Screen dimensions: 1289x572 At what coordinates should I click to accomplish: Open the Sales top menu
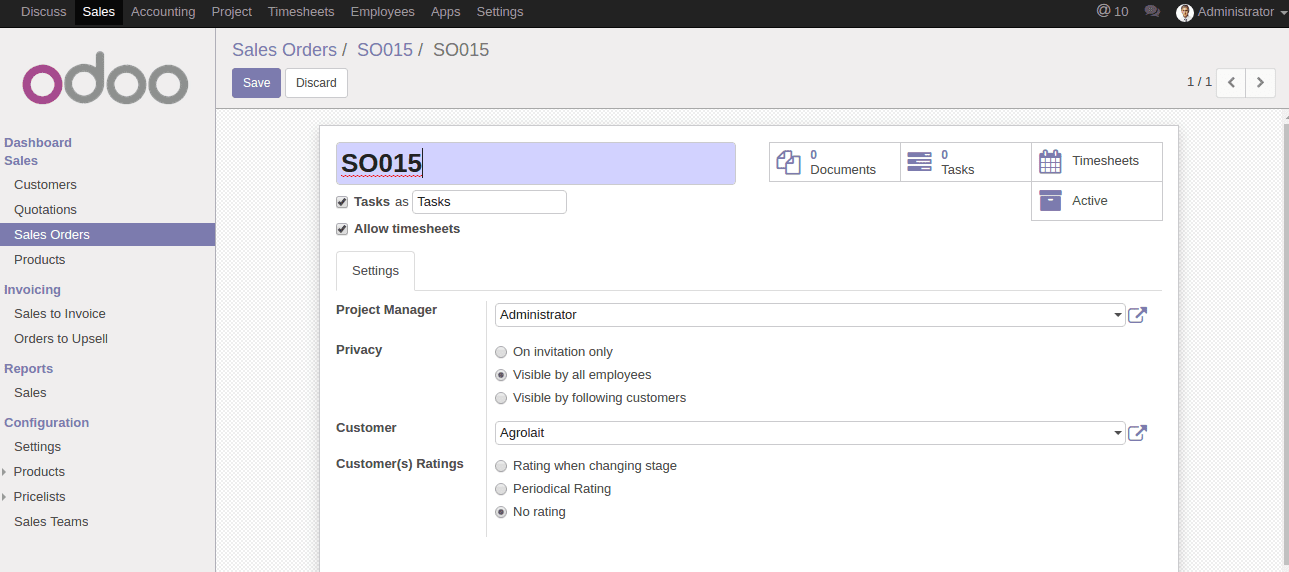click(x=99, y=12)
